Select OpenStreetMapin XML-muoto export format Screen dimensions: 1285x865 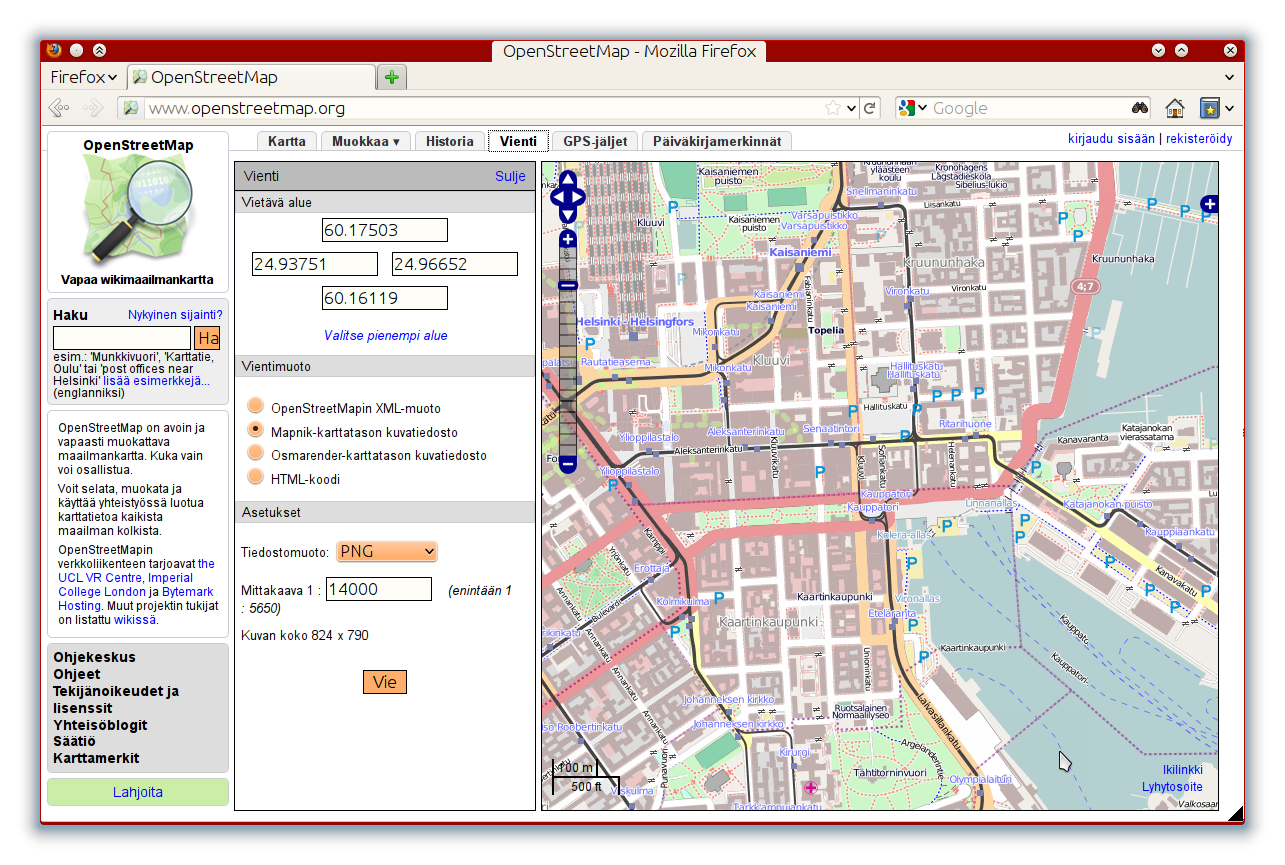256,405
